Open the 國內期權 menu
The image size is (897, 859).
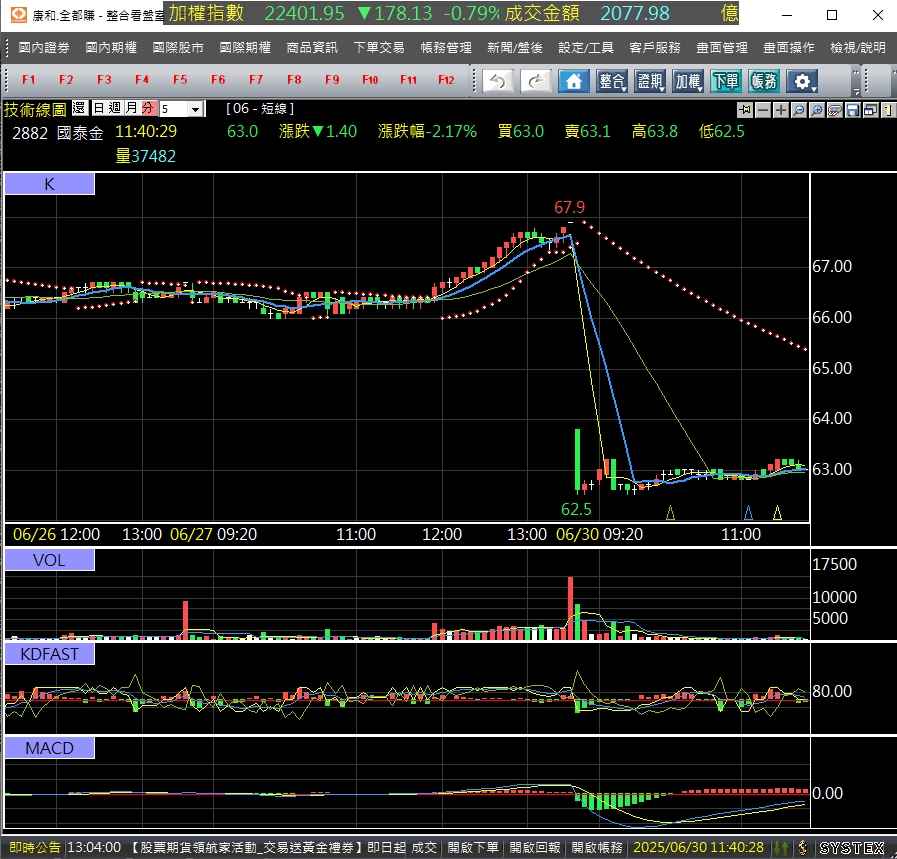click(x=111, y=48)
